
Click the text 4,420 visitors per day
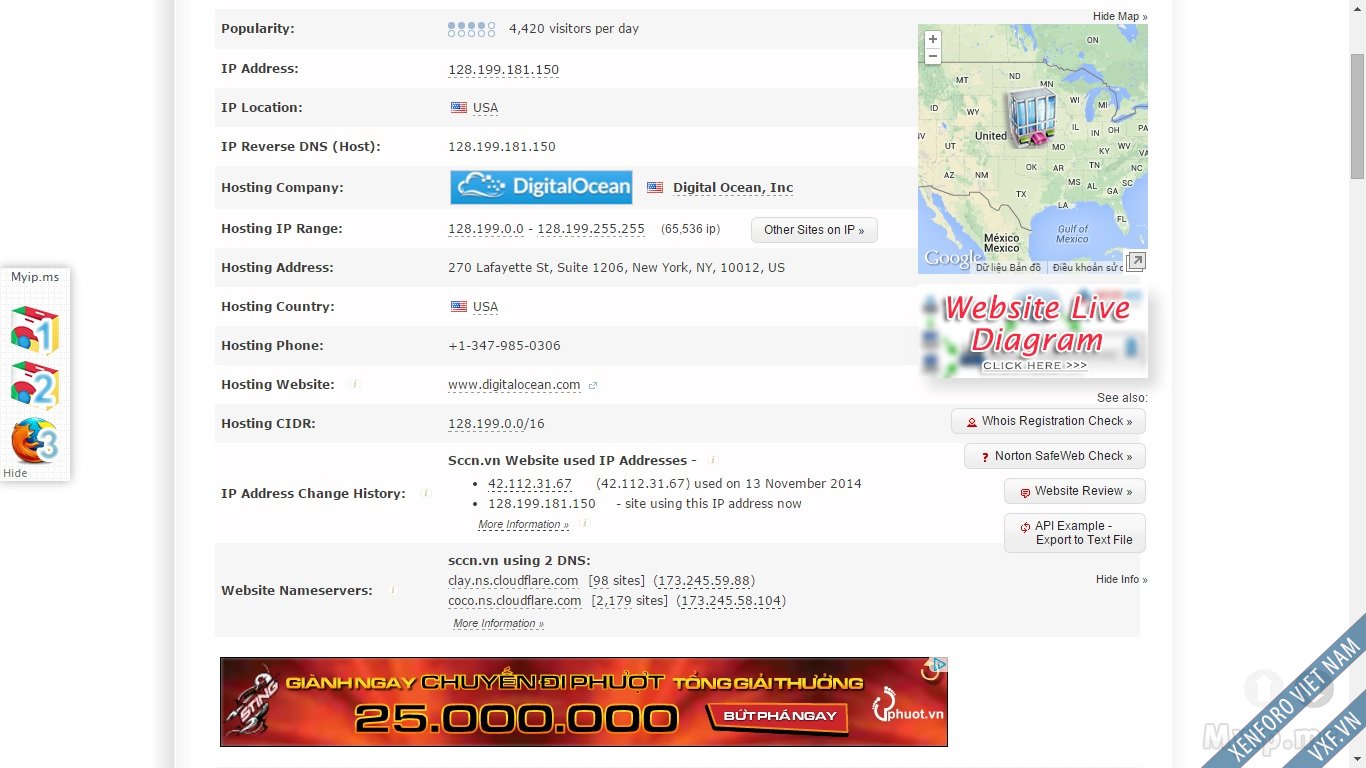[574, 29]
